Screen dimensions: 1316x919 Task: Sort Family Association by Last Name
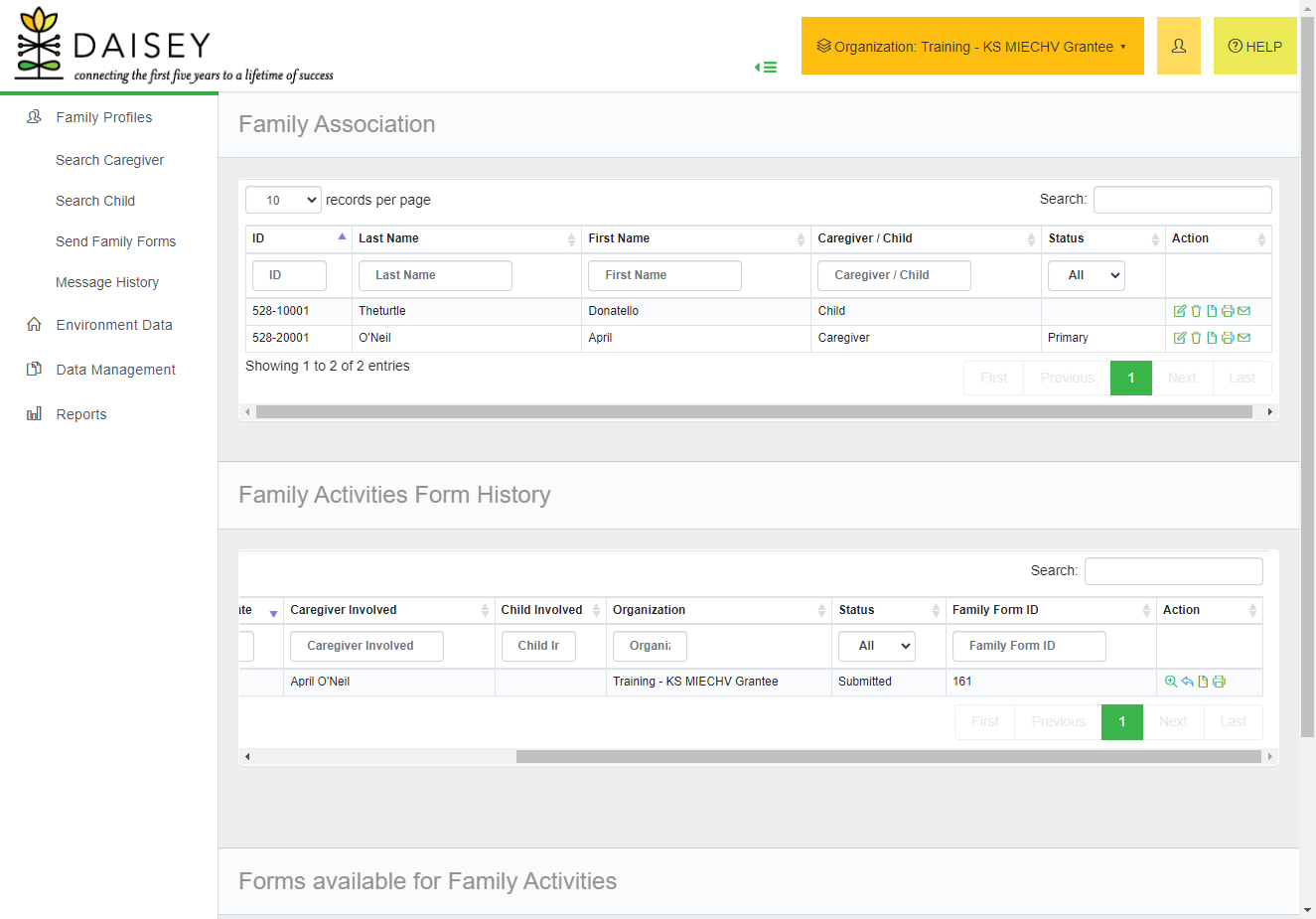(467, 238)
